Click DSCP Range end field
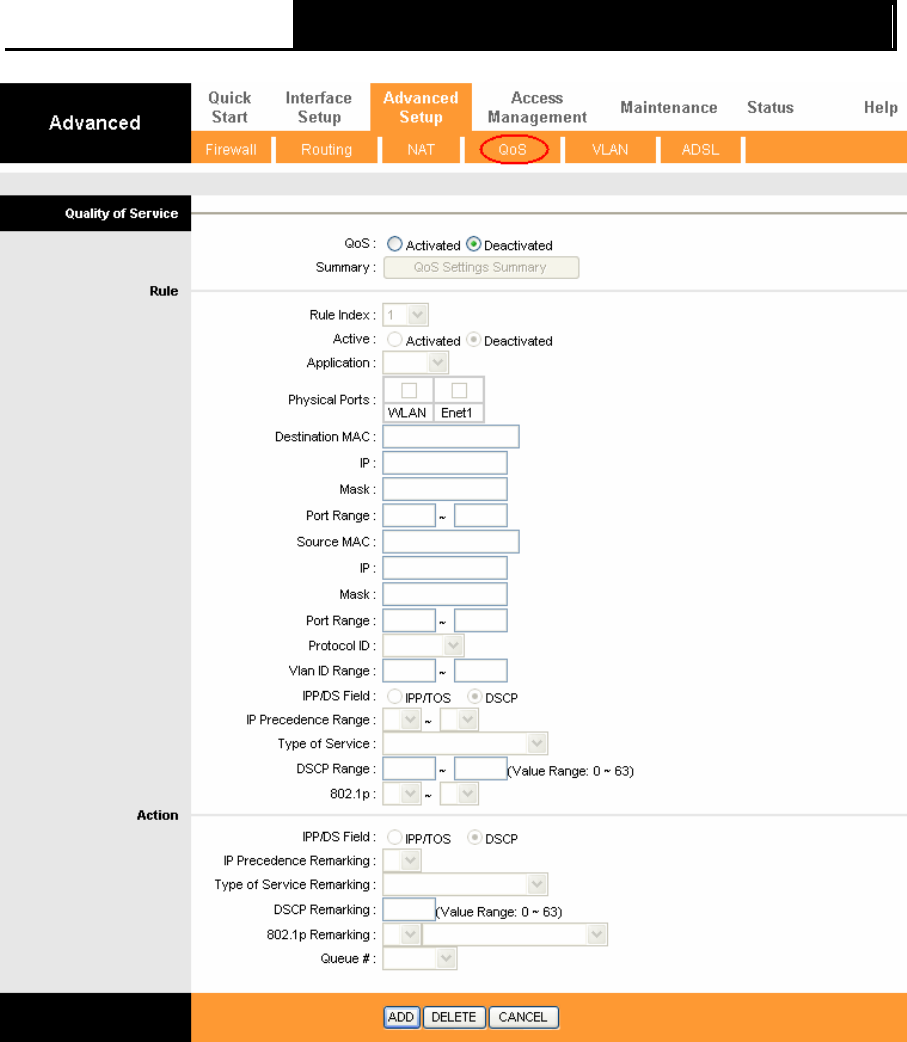907x1042 pixels. tap(480, 768)
